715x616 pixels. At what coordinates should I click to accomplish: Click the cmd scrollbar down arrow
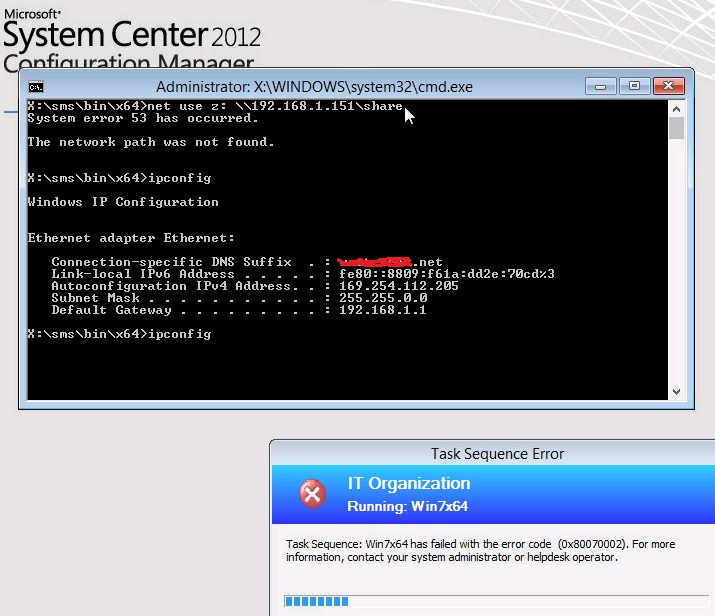coord(677,392)
